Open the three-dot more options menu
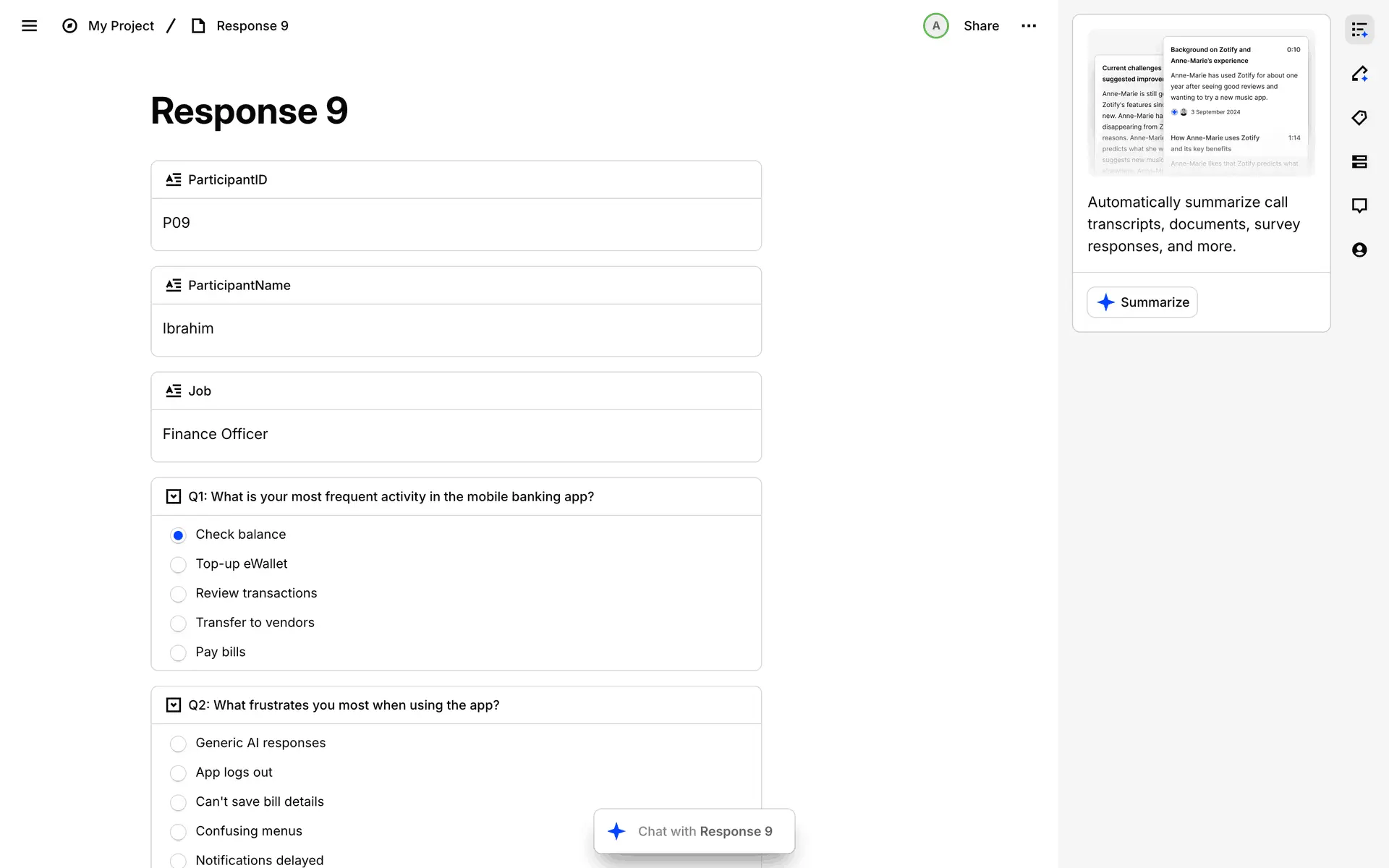 click(1028, 26)
